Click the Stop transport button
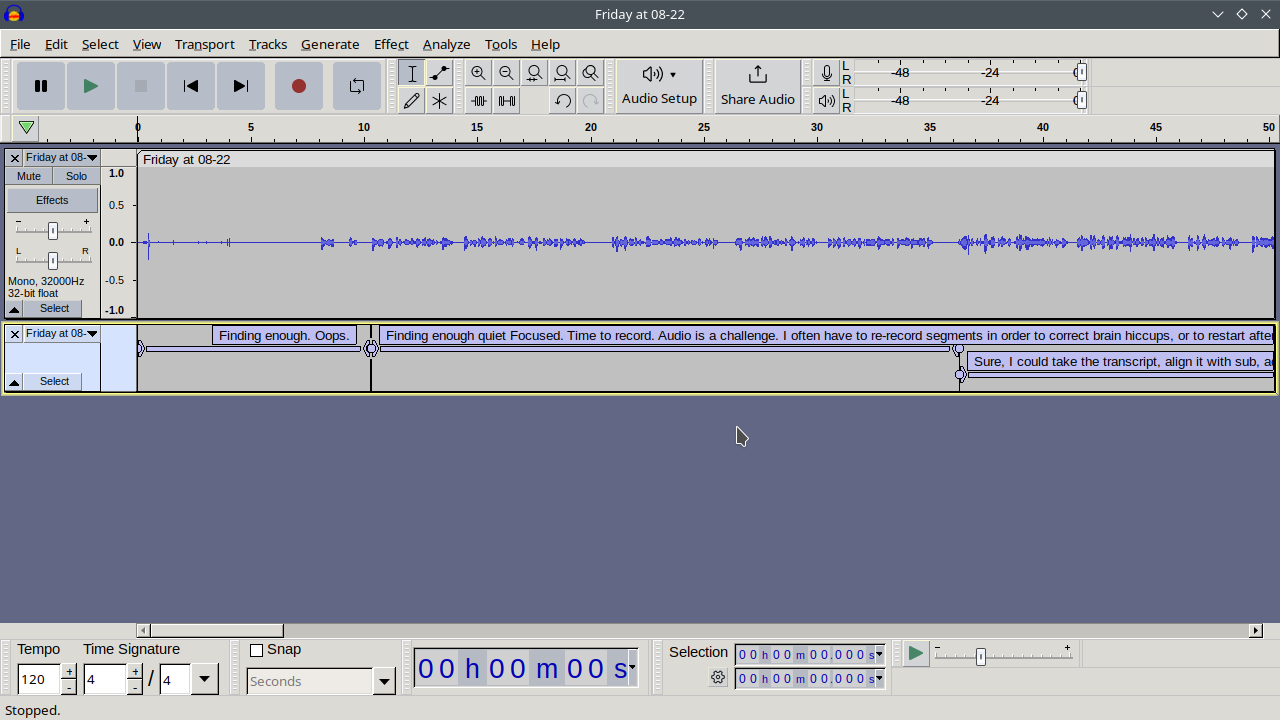The image size is (1280, 720). 141,86
